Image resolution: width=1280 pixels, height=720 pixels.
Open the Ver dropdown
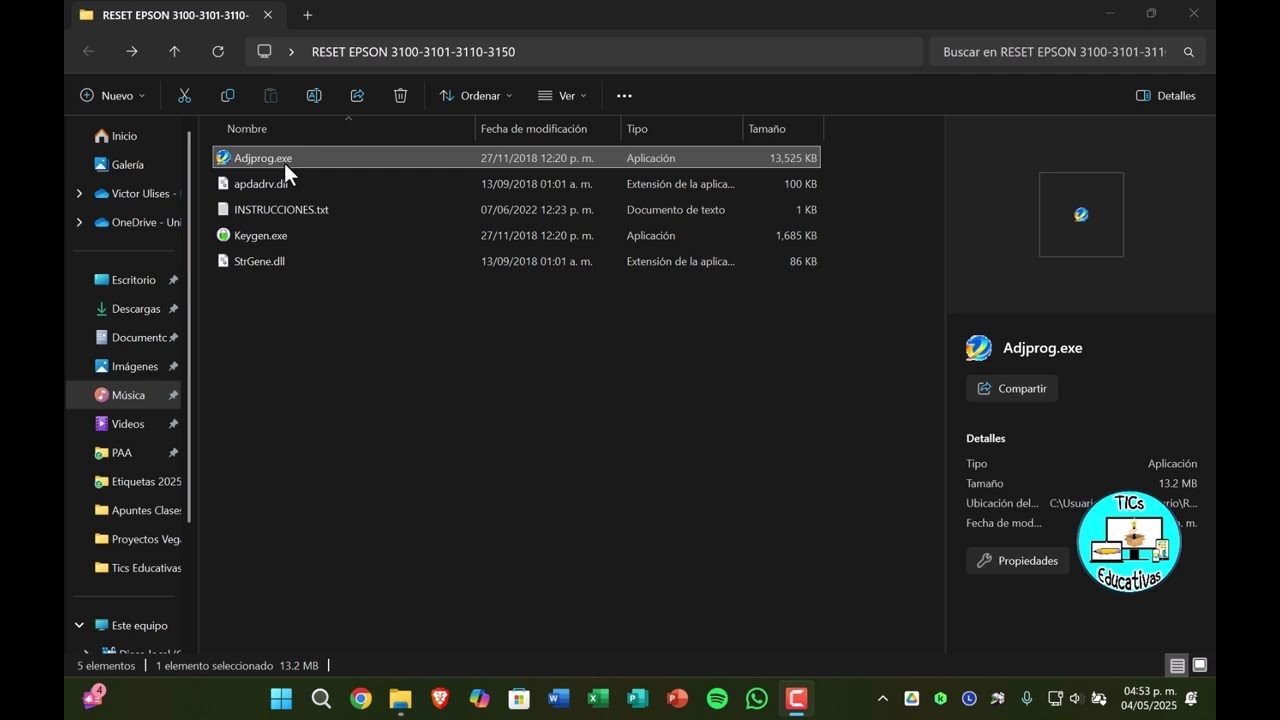click(x=562, y=96)
